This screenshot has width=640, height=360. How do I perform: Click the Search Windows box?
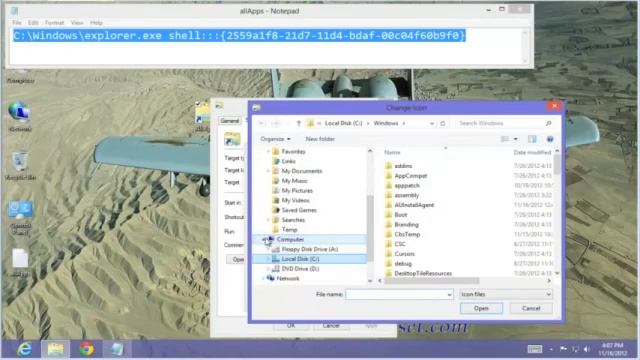tap(505, 123)
